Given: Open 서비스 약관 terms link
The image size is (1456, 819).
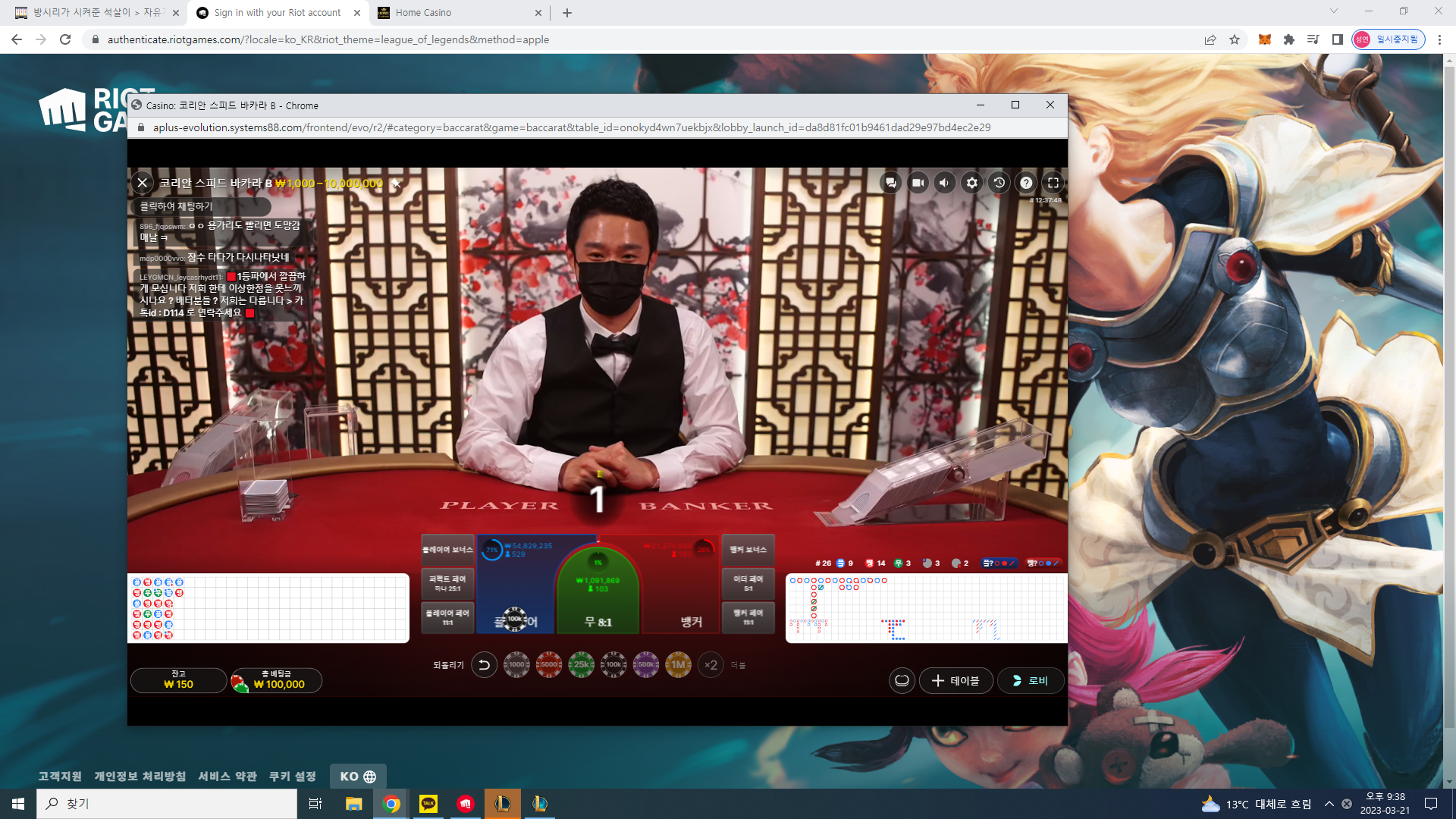Looking at the screenshot, I should tap(227, 777).
